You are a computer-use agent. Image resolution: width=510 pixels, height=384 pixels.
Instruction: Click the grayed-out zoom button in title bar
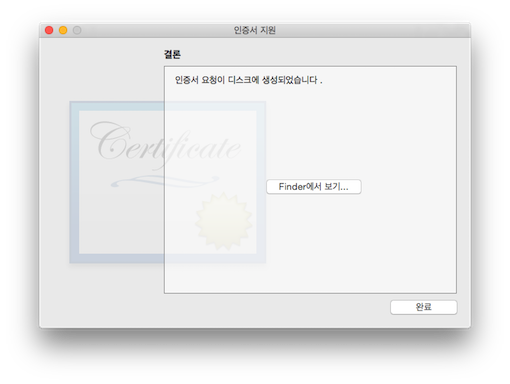(77, 30)
